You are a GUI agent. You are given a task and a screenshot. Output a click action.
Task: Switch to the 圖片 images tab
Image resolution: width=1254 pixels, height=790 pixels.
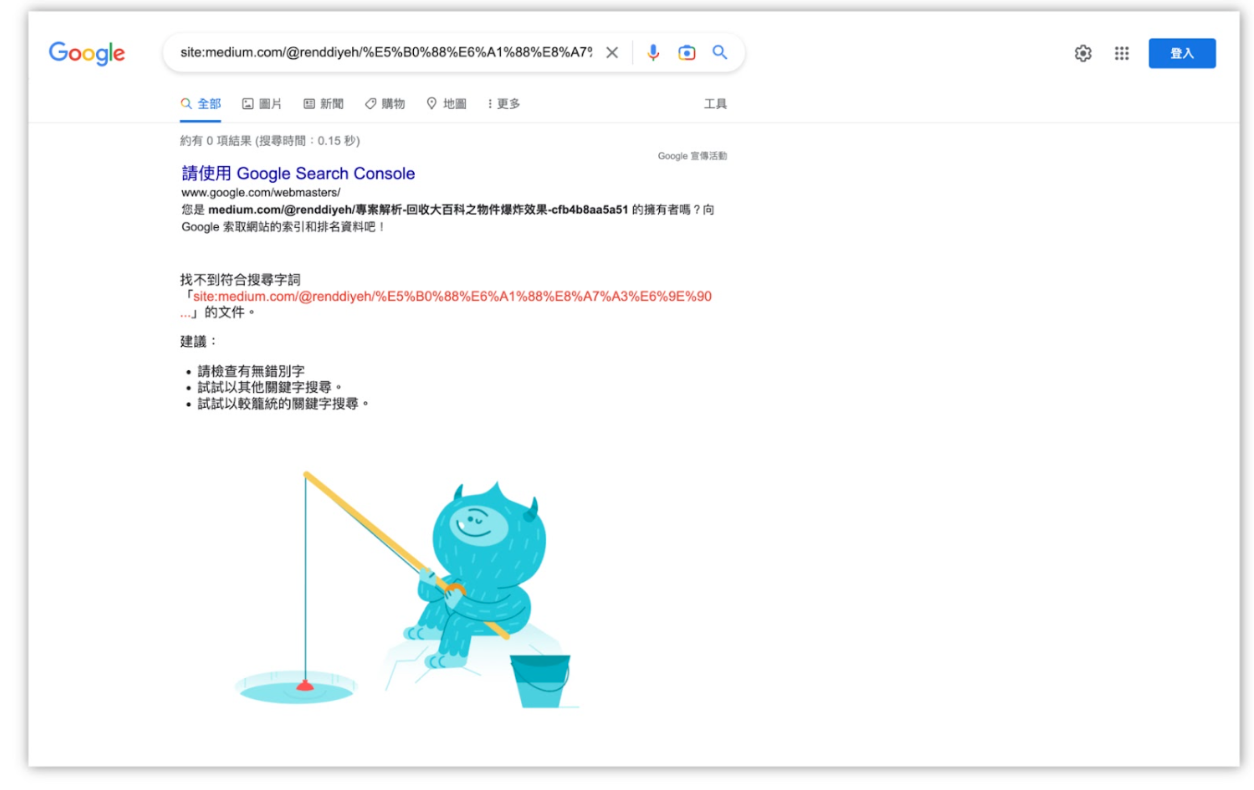tap(262, 104)
